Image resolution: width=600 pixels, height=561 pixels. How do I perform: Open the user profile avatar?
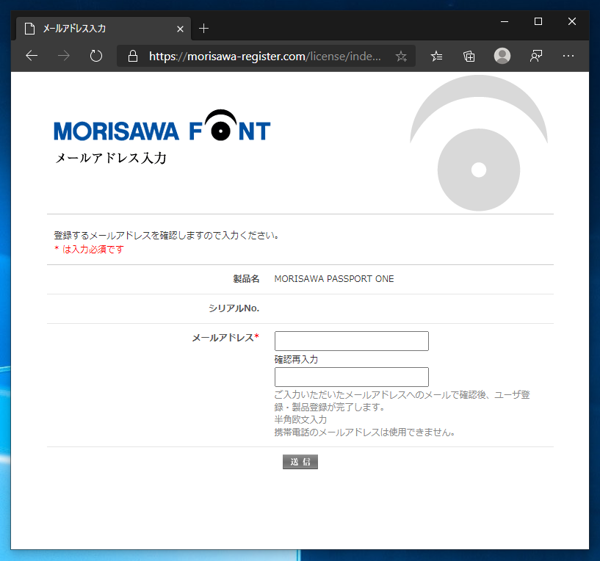[502, 56]
